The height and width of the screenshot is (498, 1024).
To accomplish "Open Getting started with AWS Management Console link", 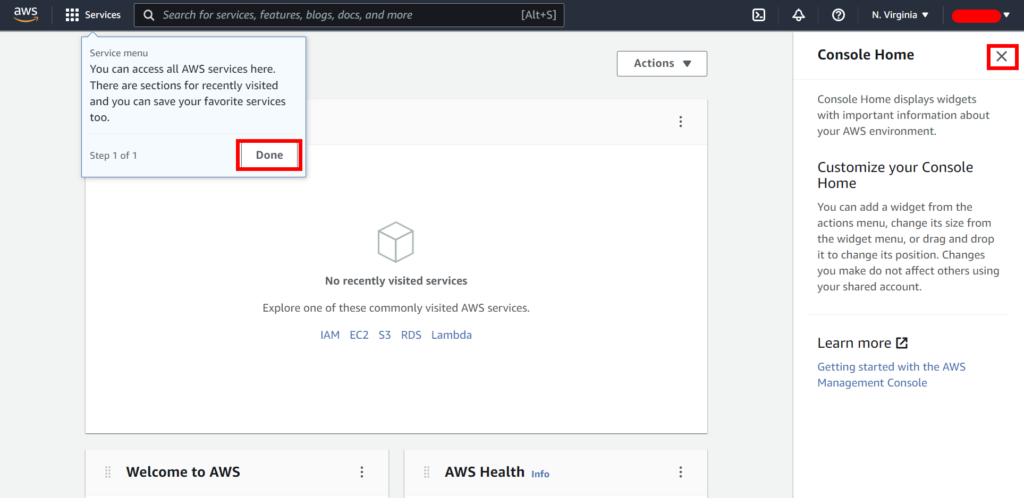I will (891, 375).
